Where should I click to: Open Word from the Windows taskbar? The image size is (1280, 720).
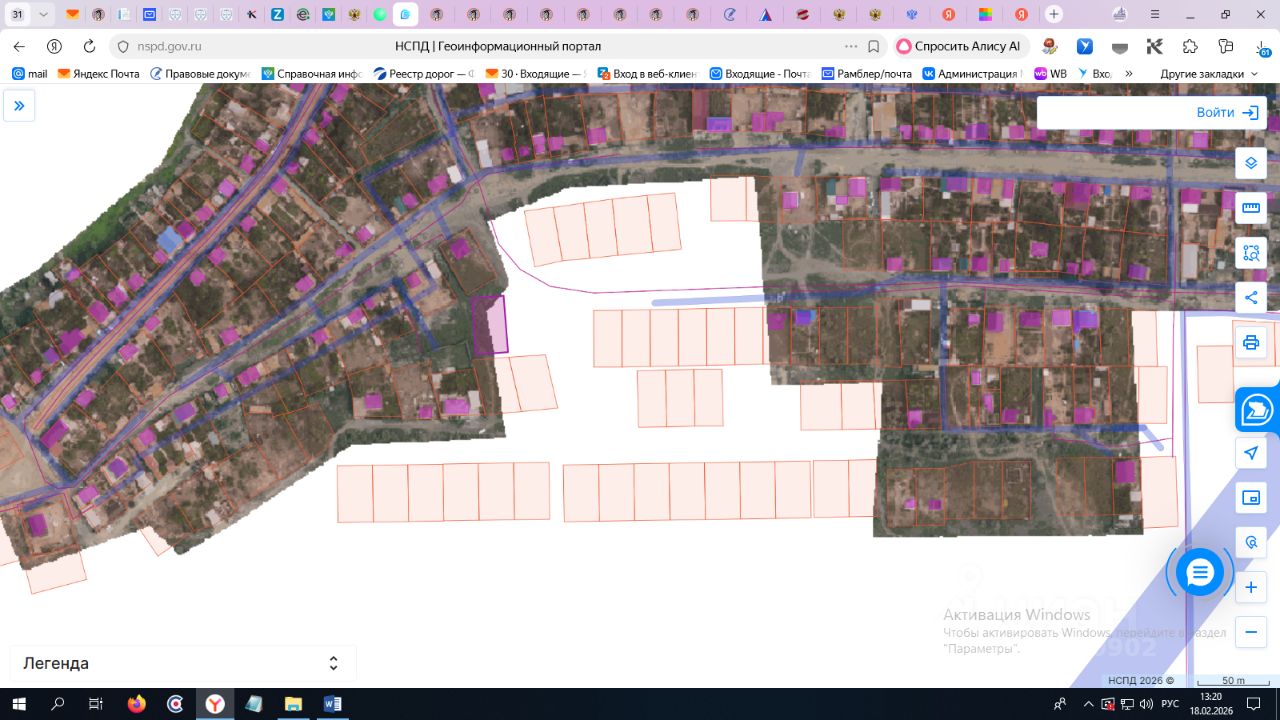[332, 704]
